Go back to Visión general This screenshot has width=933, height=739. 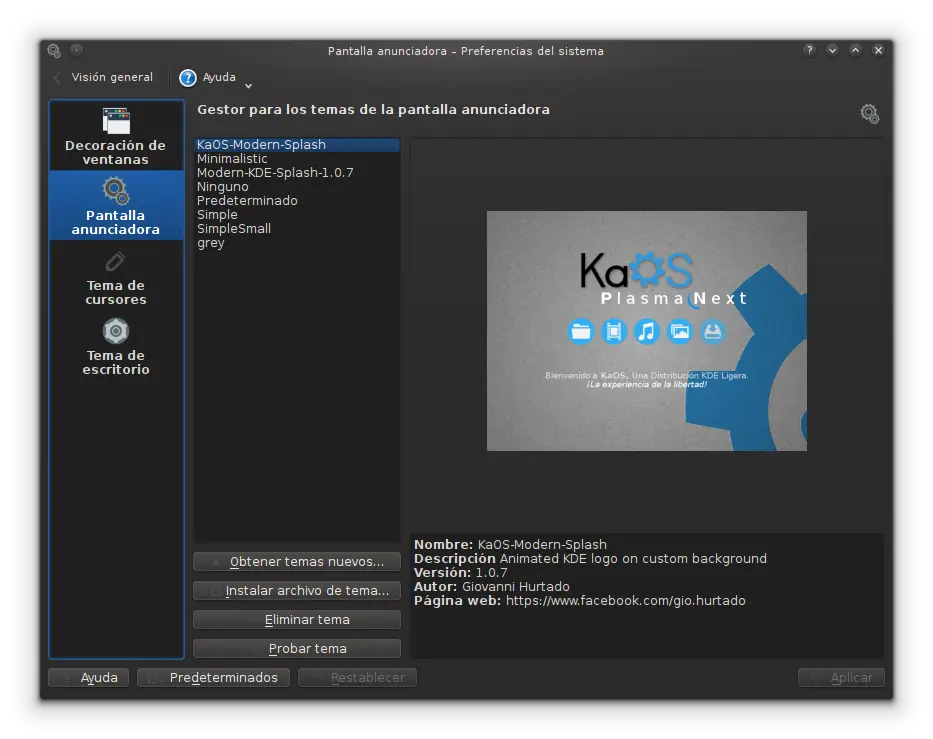pyautogui.click(x=104, y=77)
